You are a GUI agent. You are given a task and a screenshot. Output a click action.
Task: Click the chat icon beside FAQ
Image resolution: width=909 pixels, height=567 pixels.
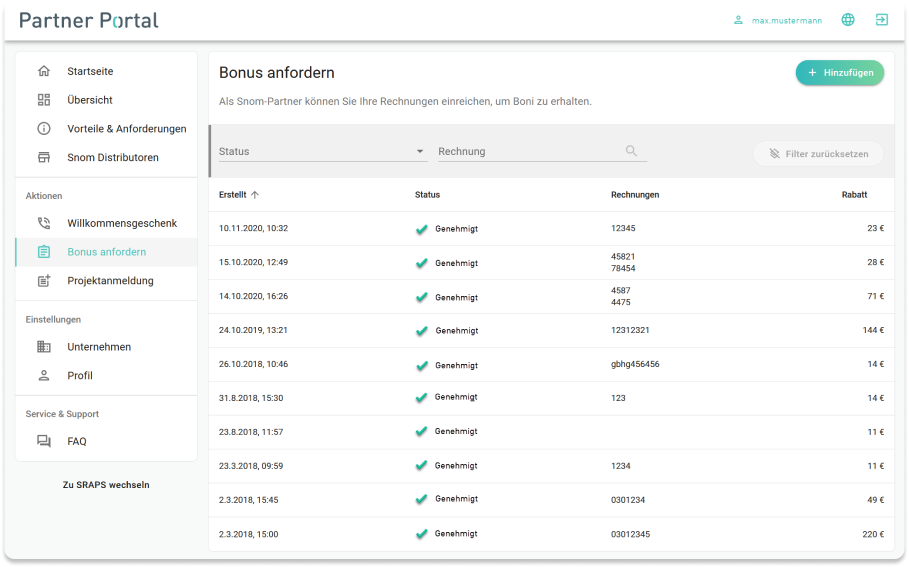pyautogui.click(x=44, y=441)
